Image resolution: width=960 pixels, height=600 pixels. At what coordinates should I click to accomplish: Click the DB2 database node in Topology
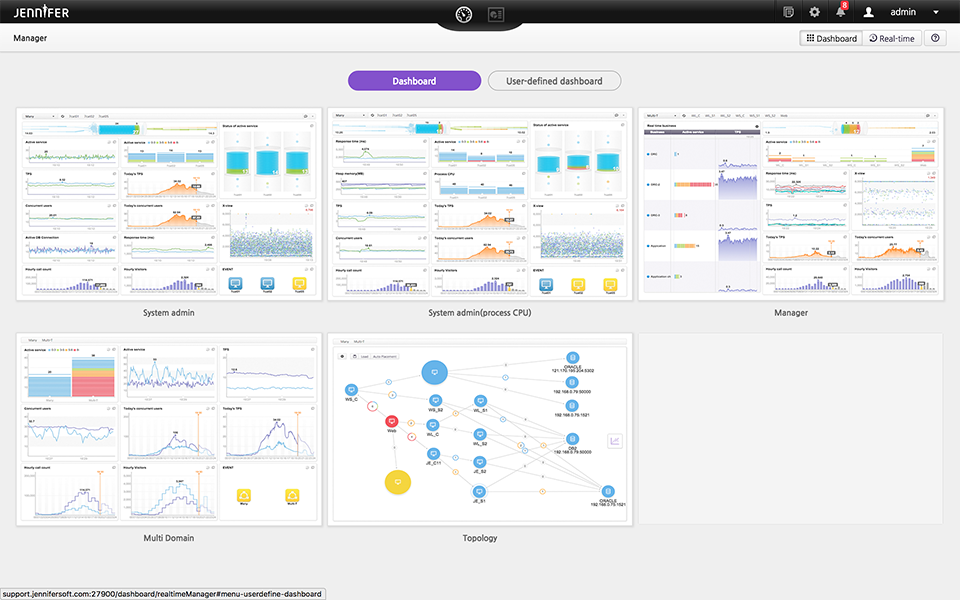[572, 438]
